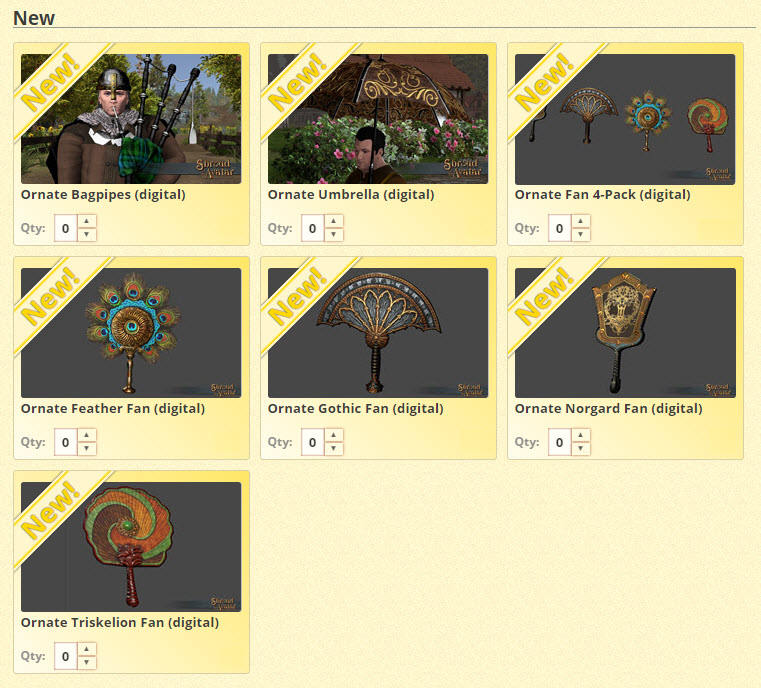View the Ornate Triskelion Fan image
761x688 pixels.
tap(131, 547)
